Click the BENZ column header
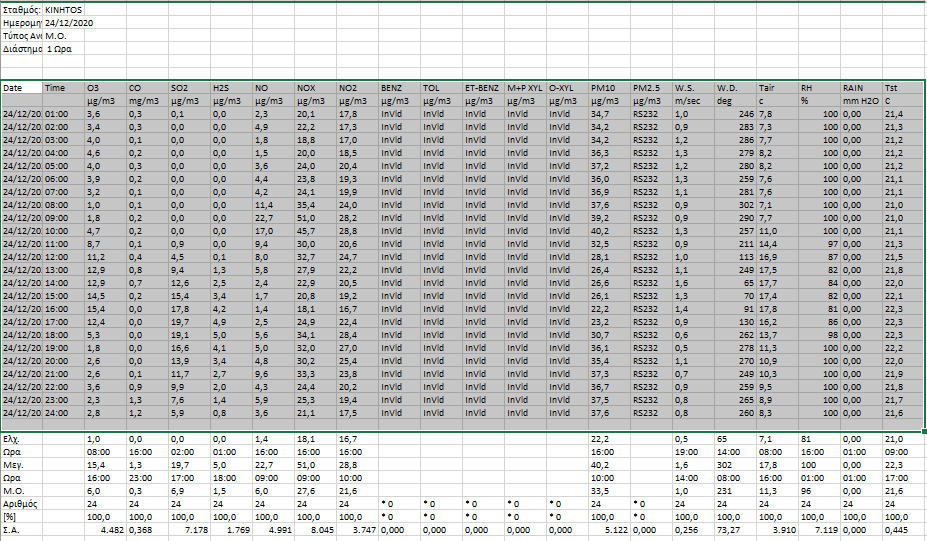 coord(399,88)
